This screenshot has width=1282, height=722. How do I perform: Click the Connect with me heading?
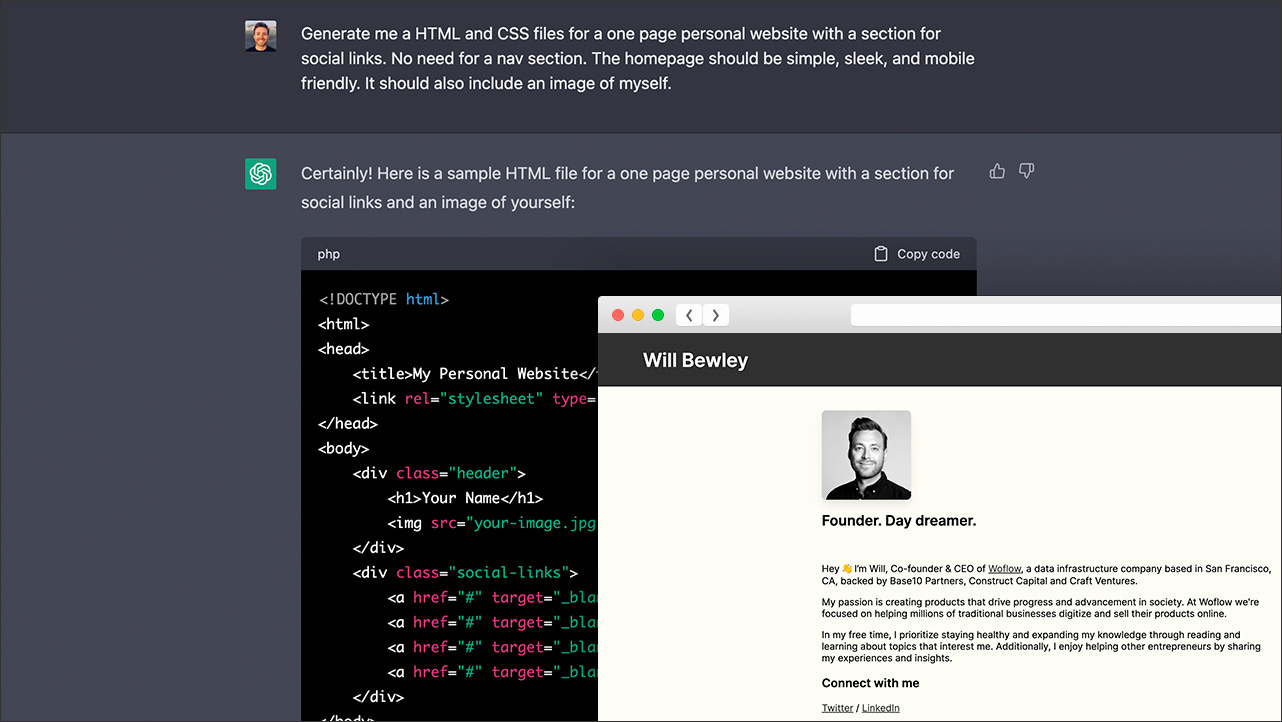point(870,683)
